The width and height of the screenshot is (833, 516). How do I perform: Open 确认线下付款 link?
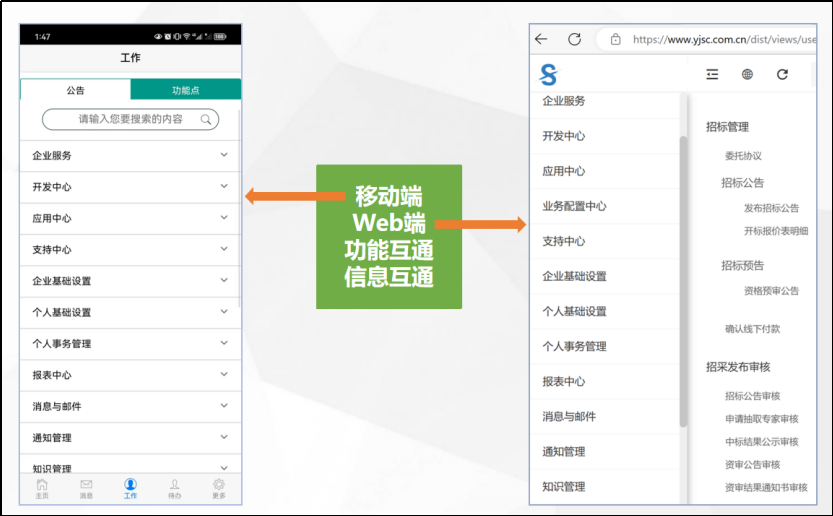[x=753, y=329]
